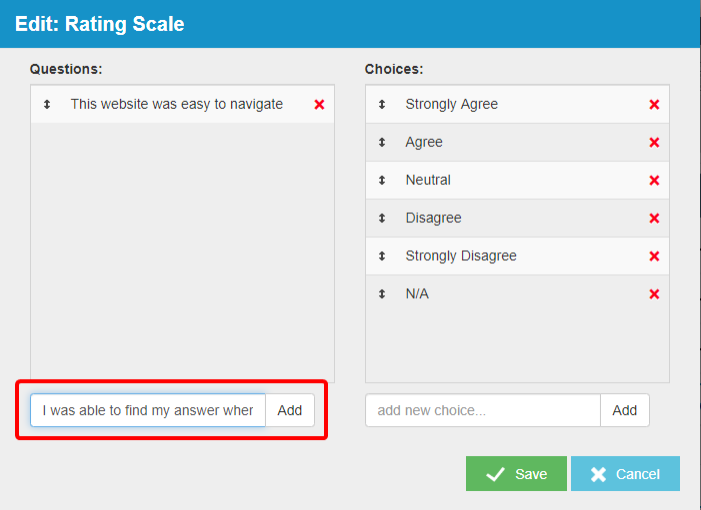Viewport: 701px width, 510px height.
Task: Click reorder handle beside 'Disagree' choice
Action: (382, 218)
